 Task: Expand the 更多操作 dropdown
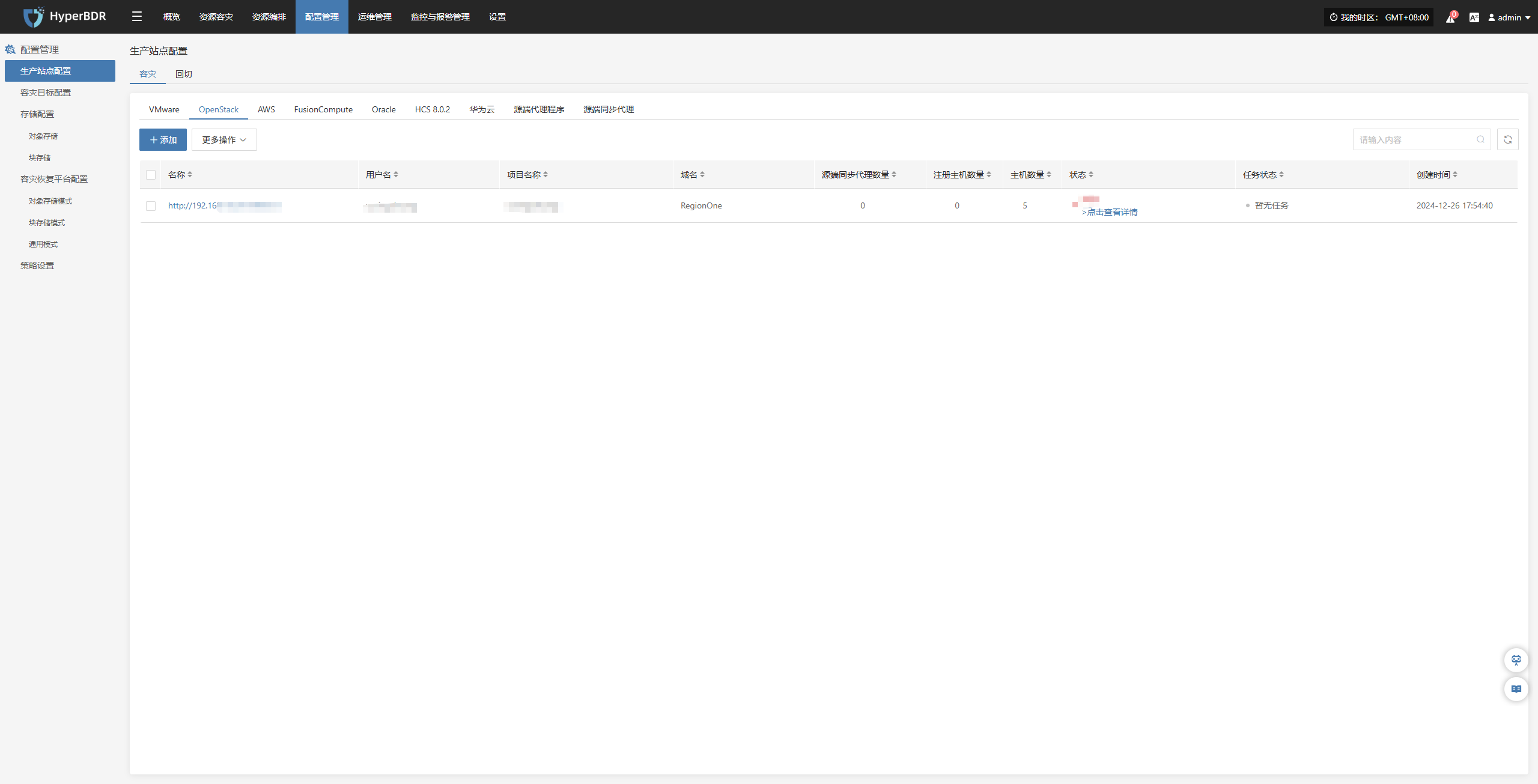[224, 139]
